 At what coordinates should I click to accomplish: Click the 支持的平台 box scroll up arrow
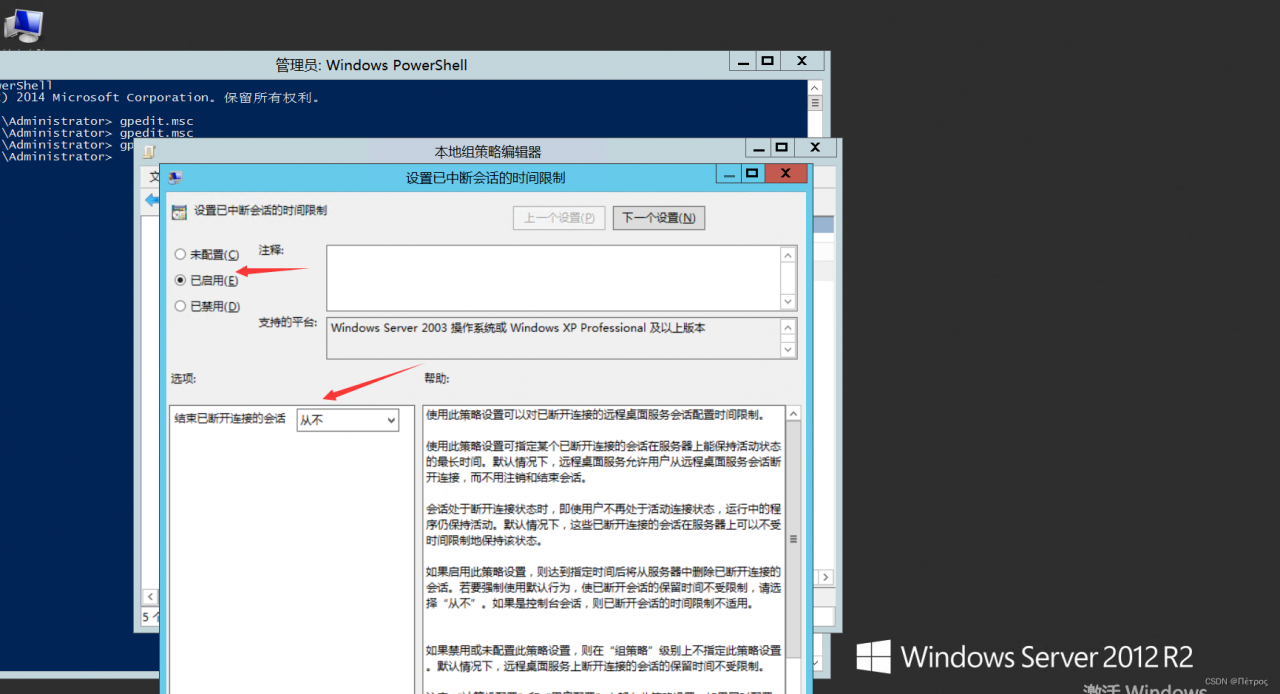tap(788, 327)
